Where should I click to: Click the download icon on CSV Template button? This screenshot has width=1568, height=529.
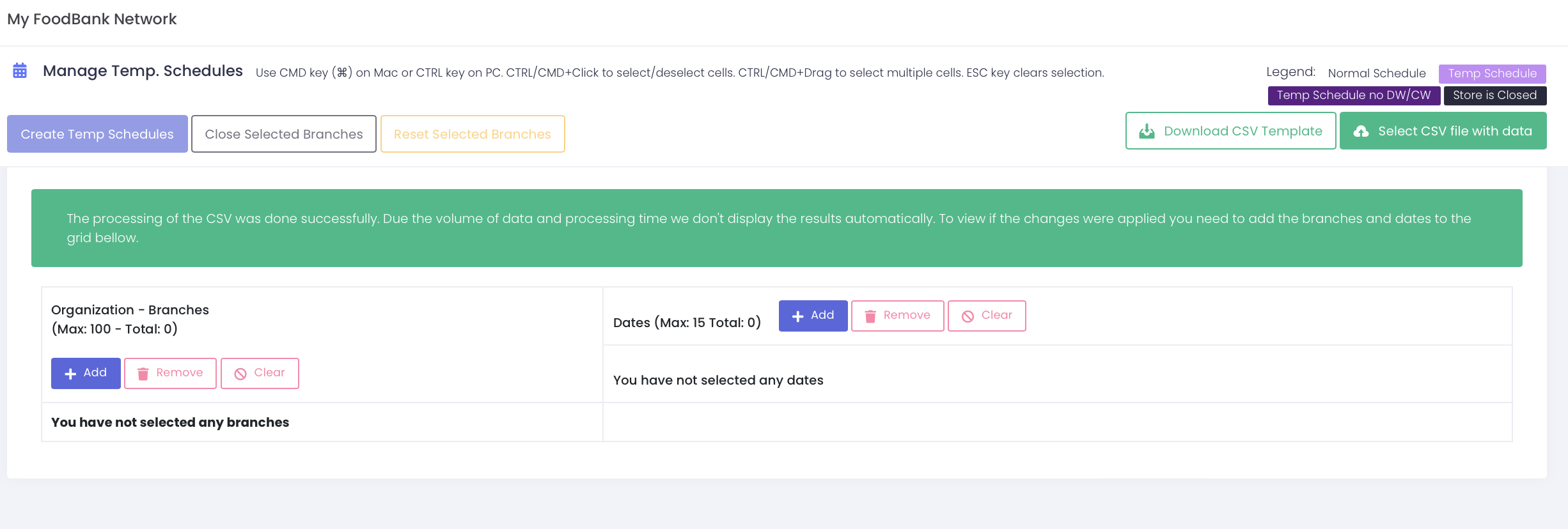pos(1147,131)
